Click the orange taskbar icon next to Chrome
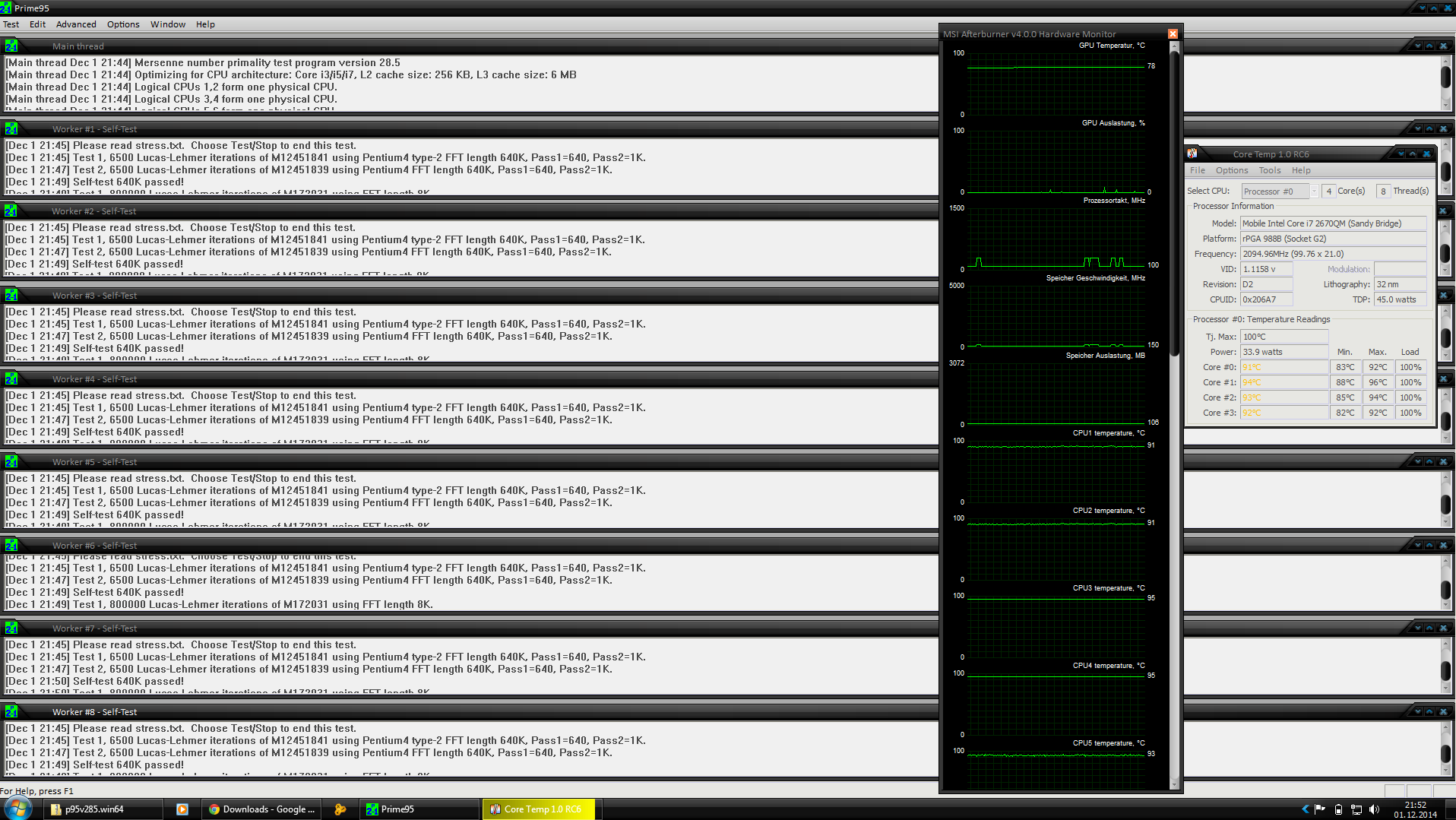The width and height of the screenshot is (1456, 820). coord(340,809)
